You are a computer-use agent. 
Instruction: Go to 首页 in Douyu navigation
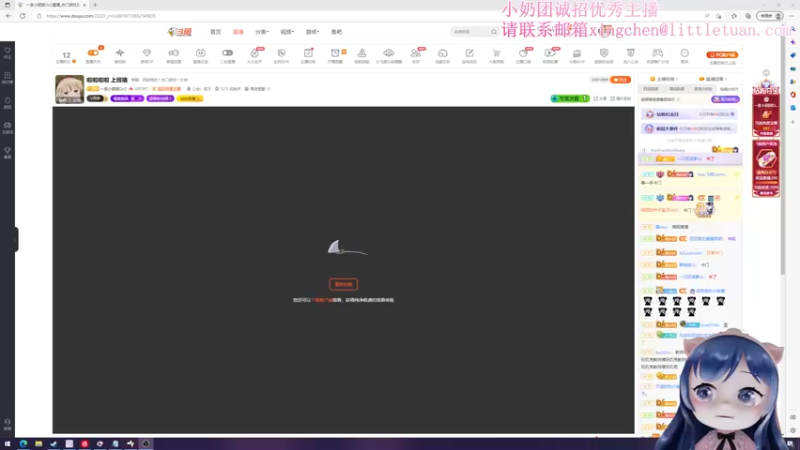click(x=216, y=32)
